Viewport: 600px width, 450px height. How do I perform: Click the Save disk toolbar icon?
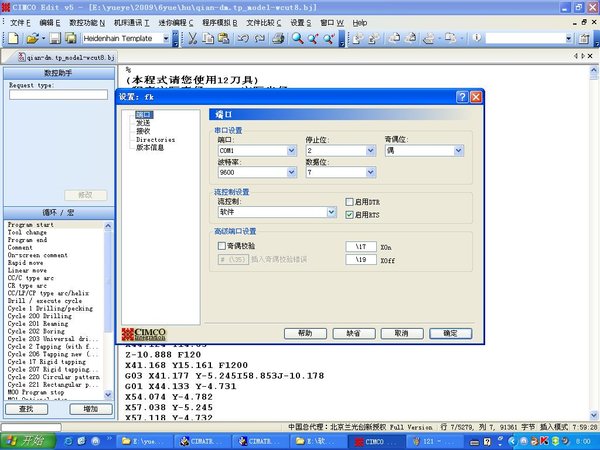[54, 38]
